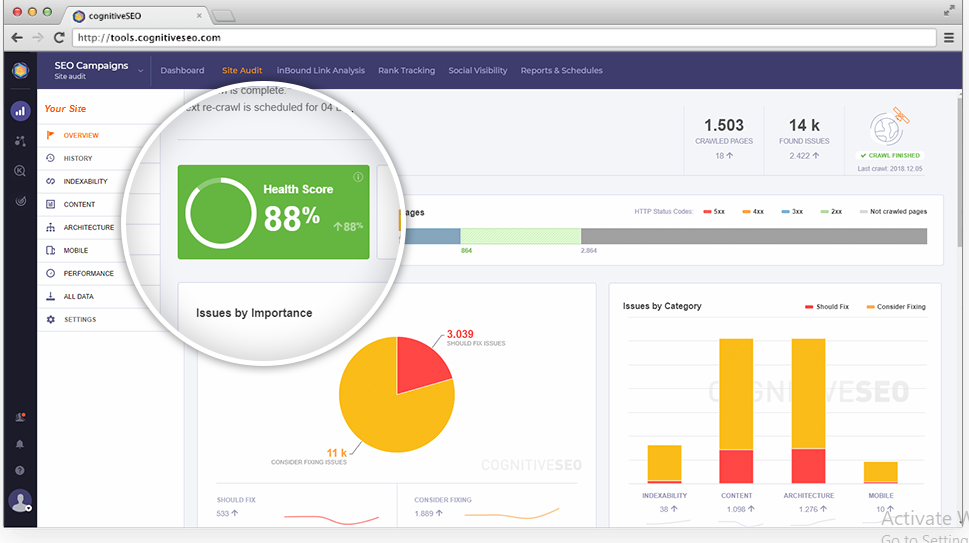Image resolution: width=969 pixels, height=543 pixels.
Task: Click the CONTENT bar in category chart
Action: (736, 411)
